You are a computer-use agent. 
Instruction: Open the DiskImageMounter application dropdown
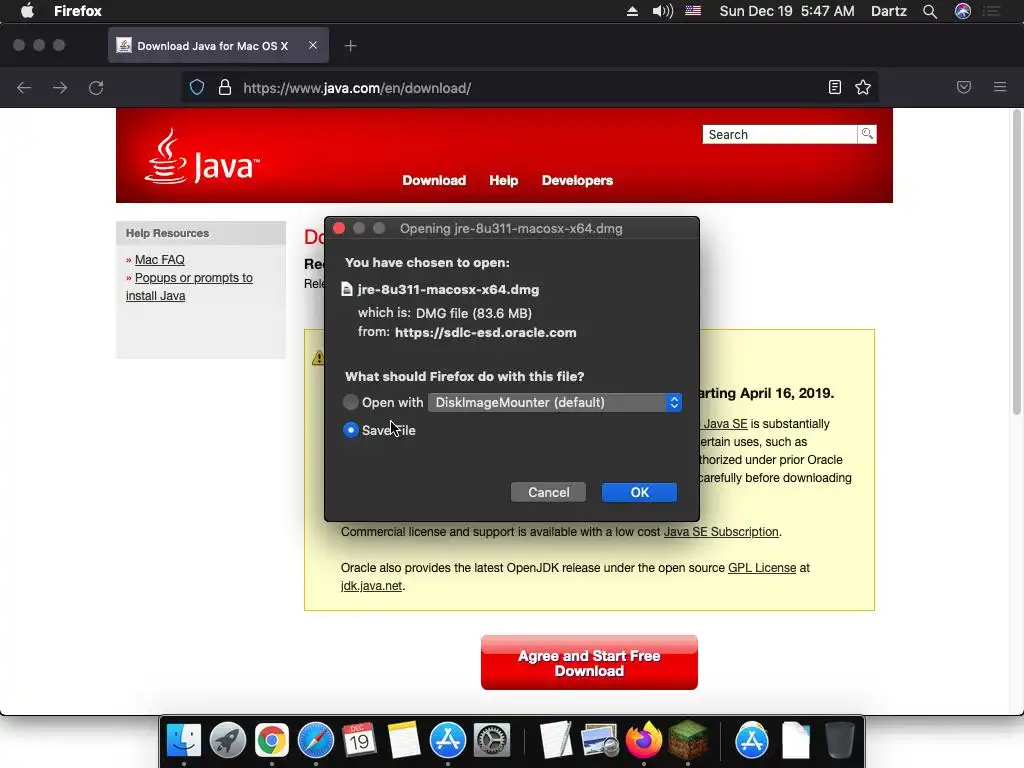click(x=555, y=402)
